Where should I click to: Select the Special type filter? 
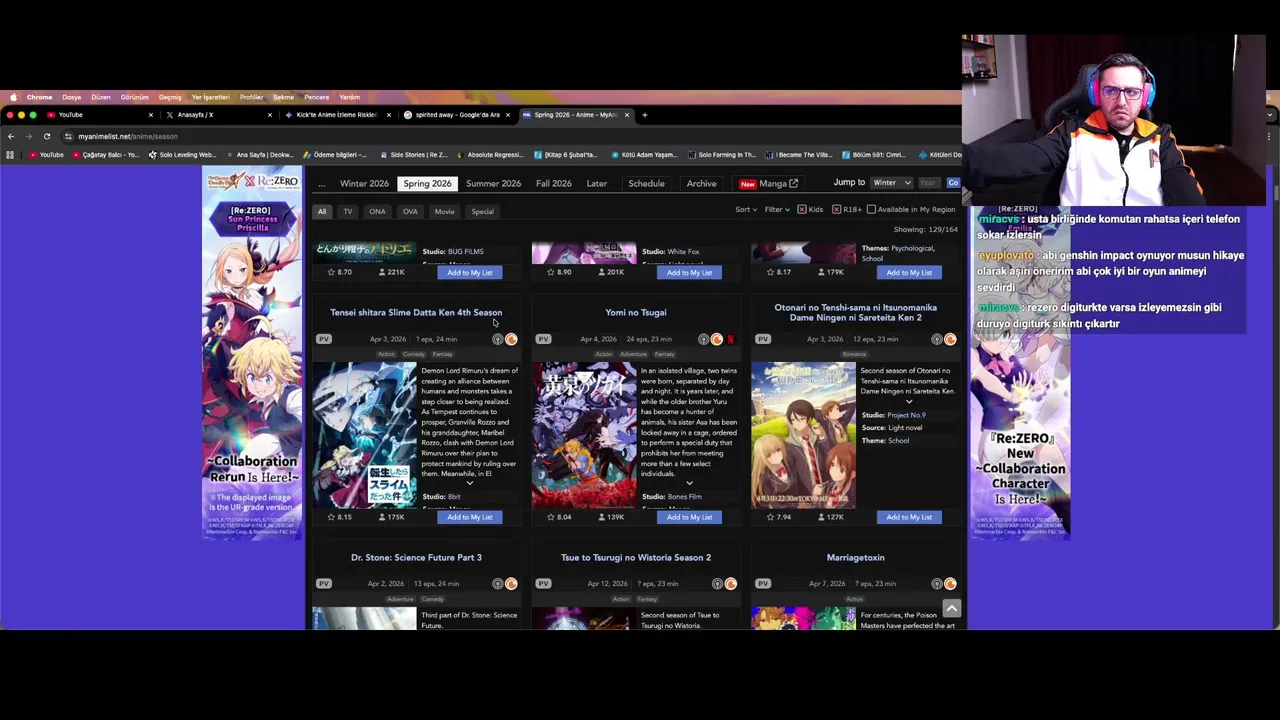point(482,211)
